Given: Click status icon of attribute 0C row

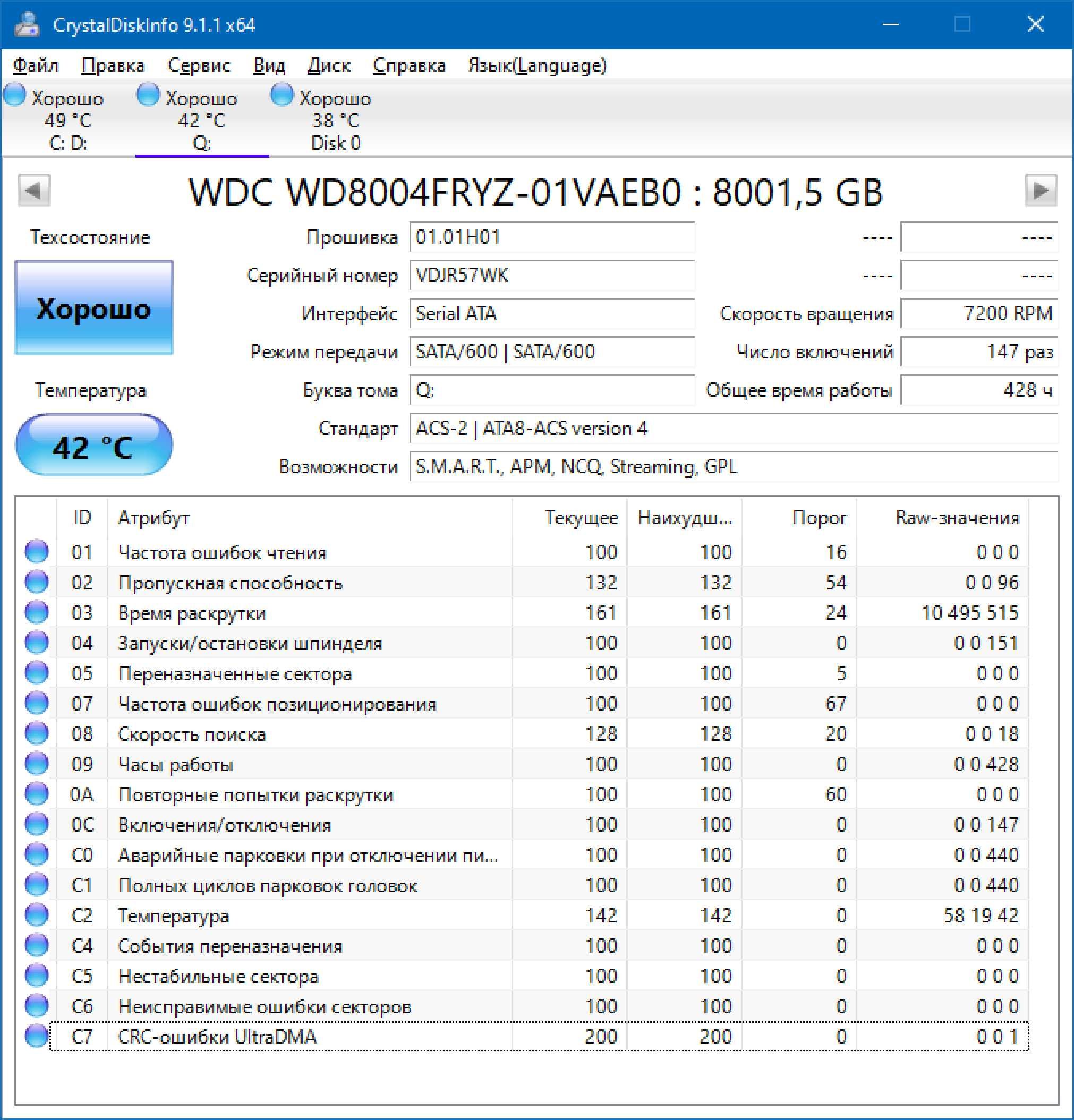Looking at the screenshot, I should [x=37, y=825].
